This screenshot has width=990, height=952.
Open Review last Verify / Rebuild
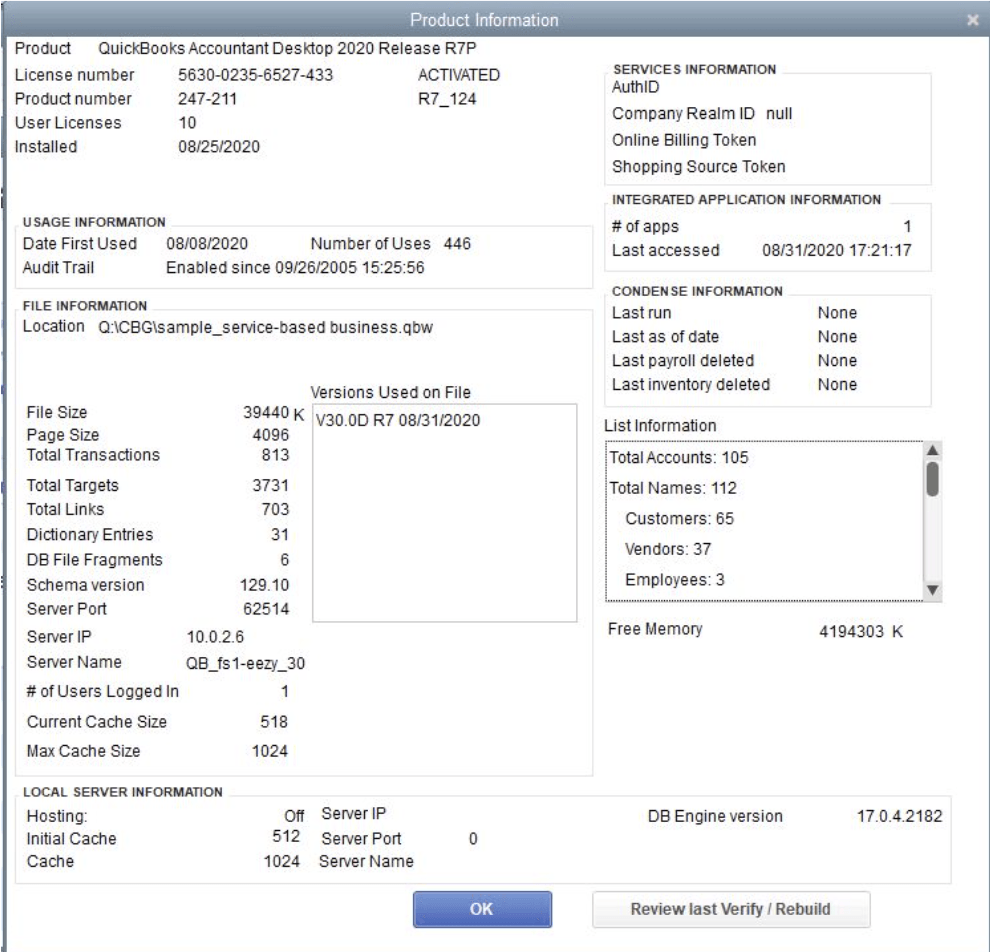coord(731,909)
